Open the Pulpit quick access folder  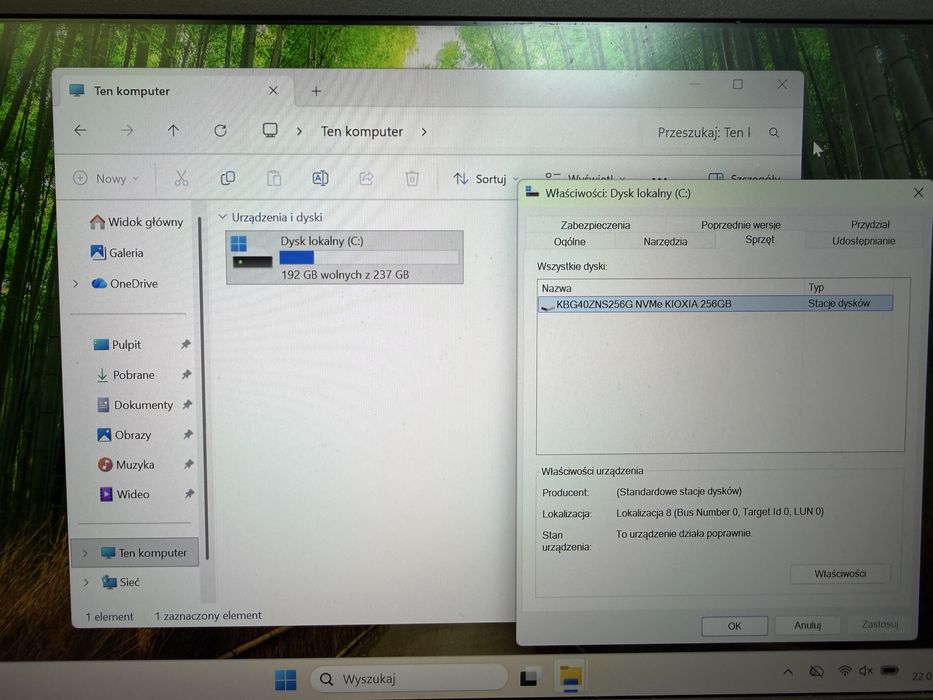(x=118, y=345)
